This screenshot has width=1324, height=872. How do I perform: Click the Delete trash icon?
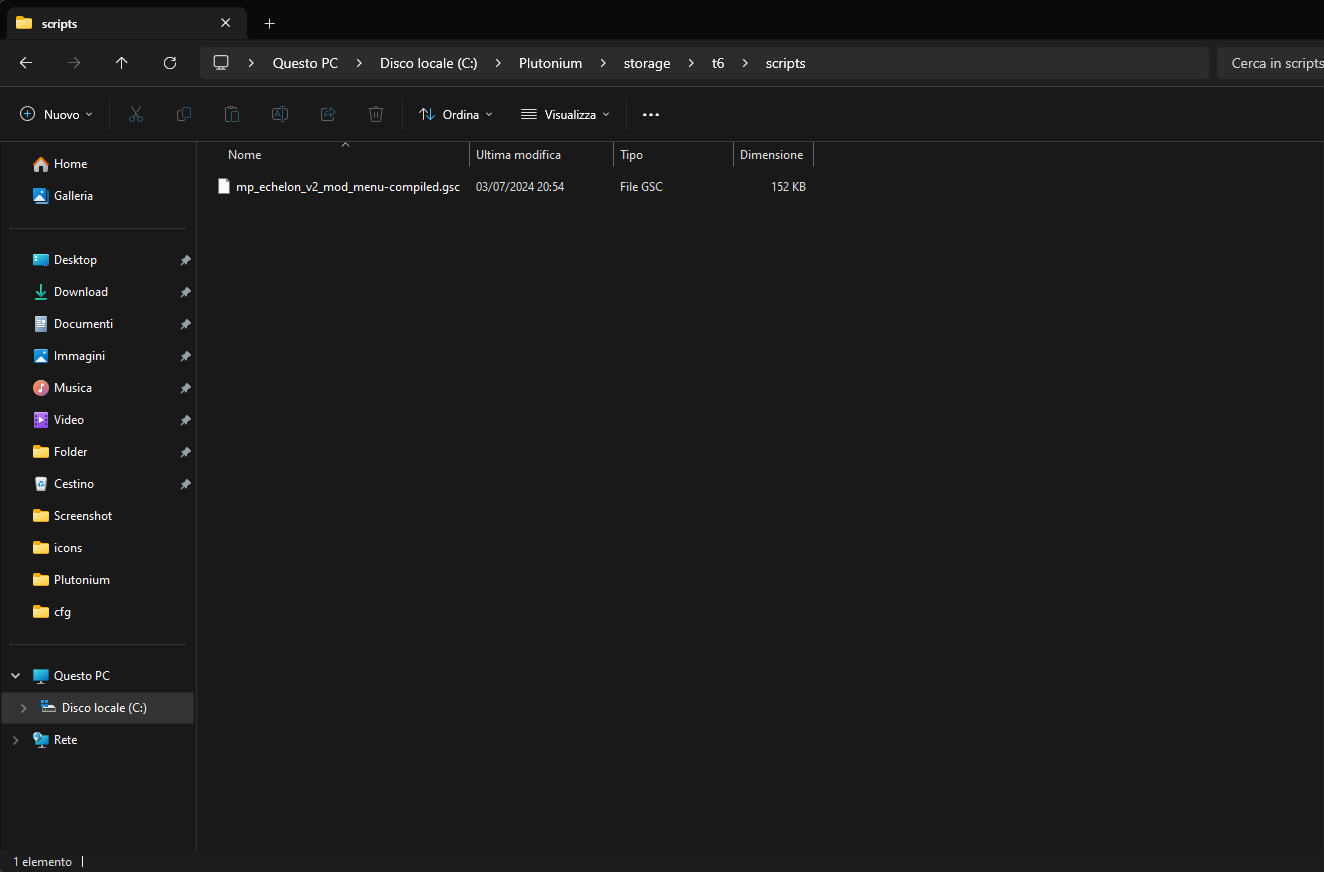click(376, 115)
